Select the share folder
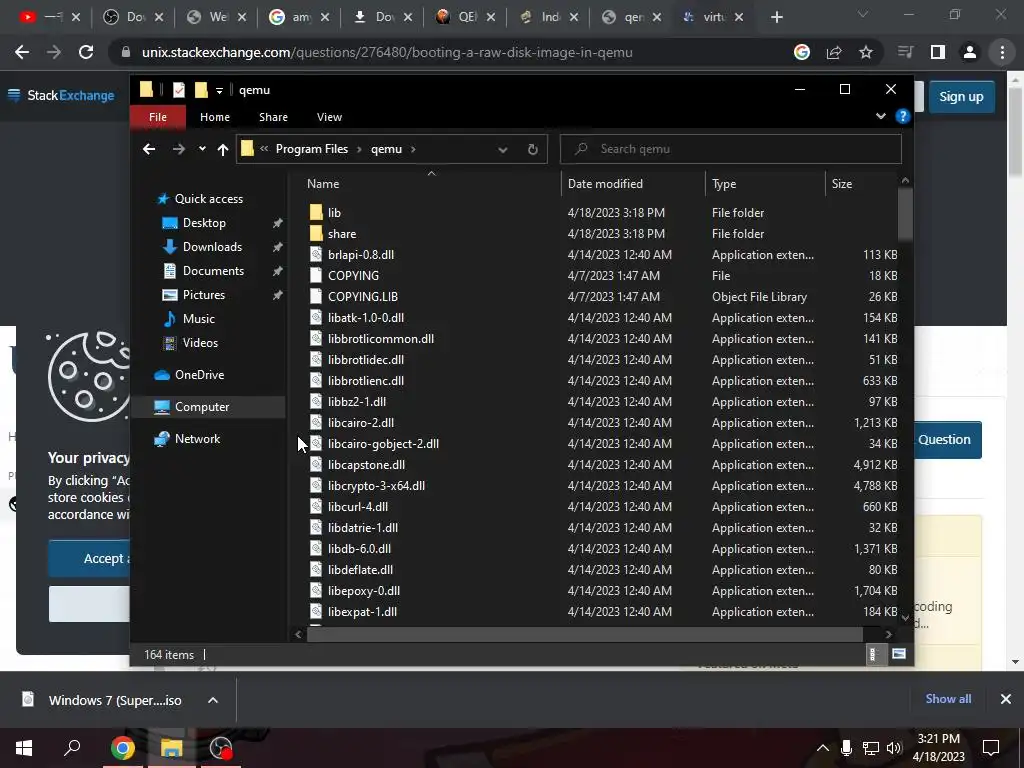The width and height of the screenshot is (1024, 768). coord(342,234)
